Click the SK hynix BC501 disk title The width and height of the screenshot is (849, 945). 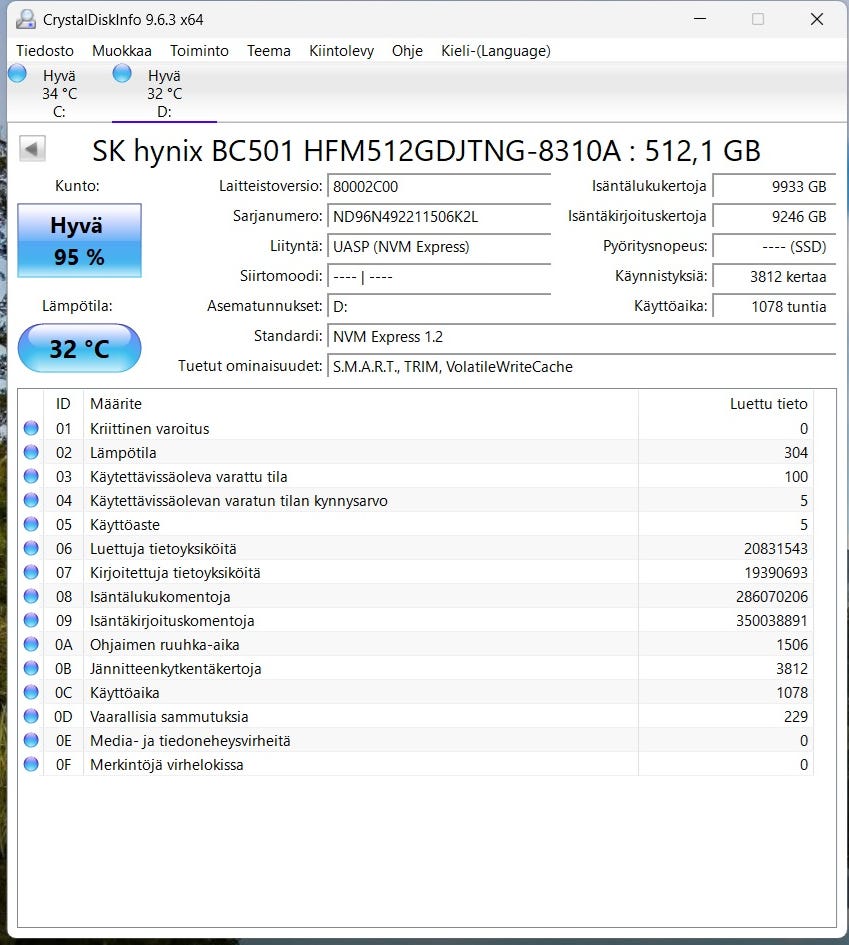(x=427, y=150)
